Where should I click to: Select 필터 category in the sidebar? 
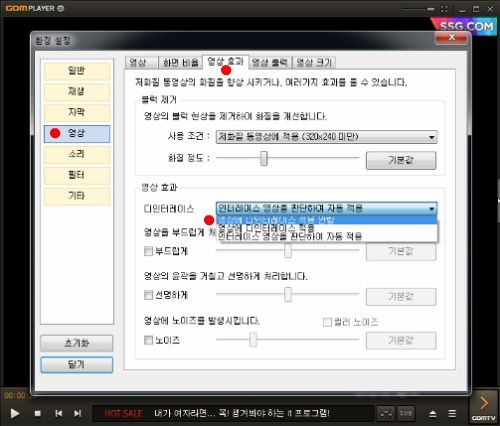point(77,175)
